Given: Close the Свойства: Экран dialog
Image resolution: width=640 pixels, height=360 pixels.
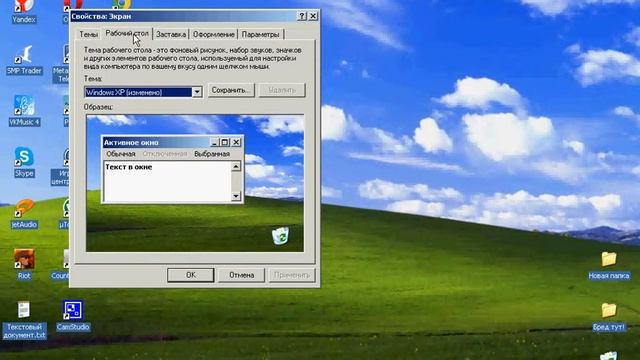Looking at the screenshot, I should 313,16.
